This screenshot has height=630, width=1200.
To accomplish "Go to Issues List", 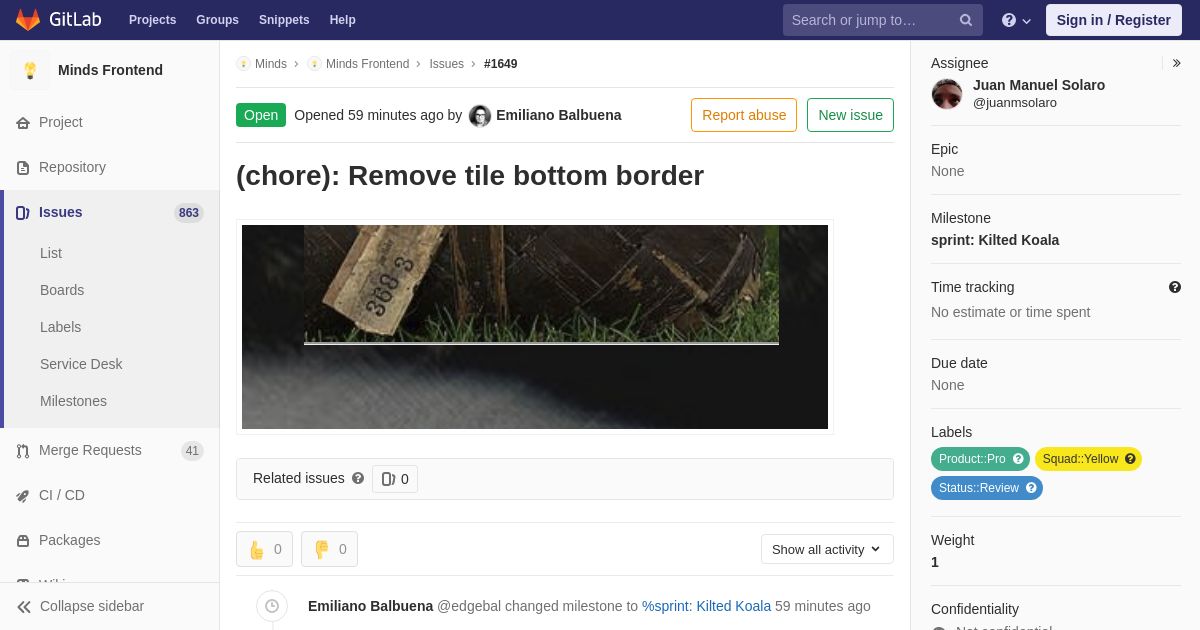I will tap(51, 253).
